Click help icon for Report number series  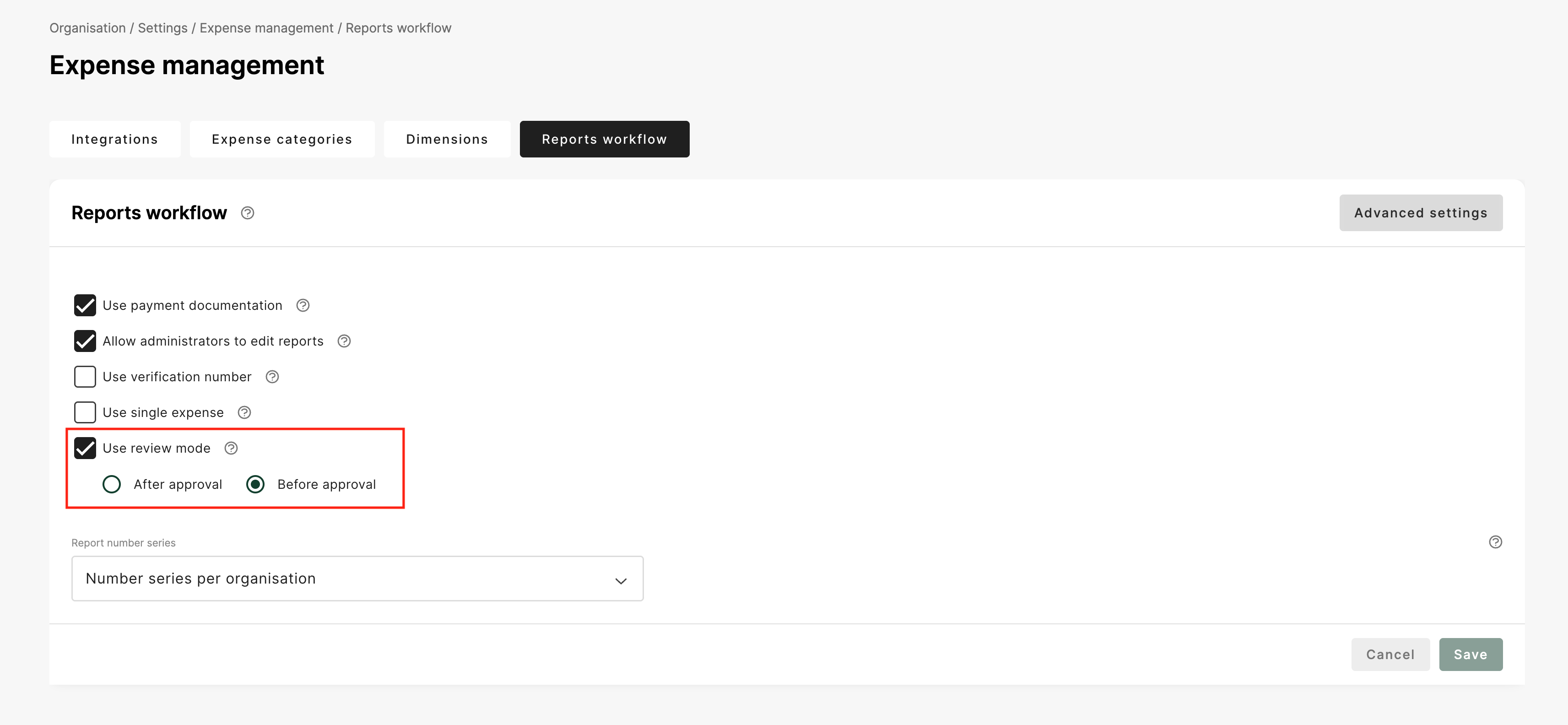(x=1495, y=542)
